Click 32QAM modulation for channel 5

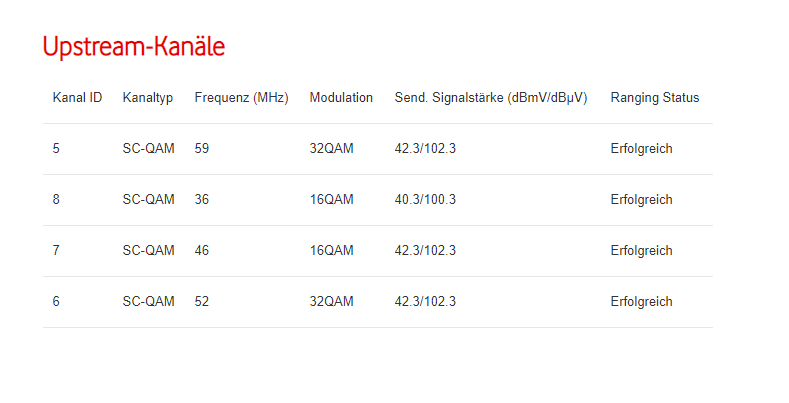pyautogui.click(x=331, y=149)
